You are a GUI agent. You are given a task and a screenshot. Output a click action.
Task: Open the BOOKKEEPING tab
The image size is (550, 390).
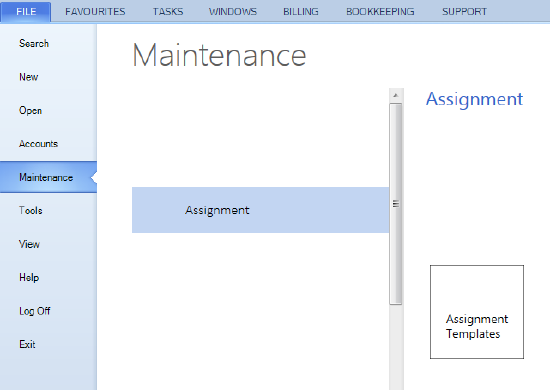pyautogui.click(x=380, y=12)
